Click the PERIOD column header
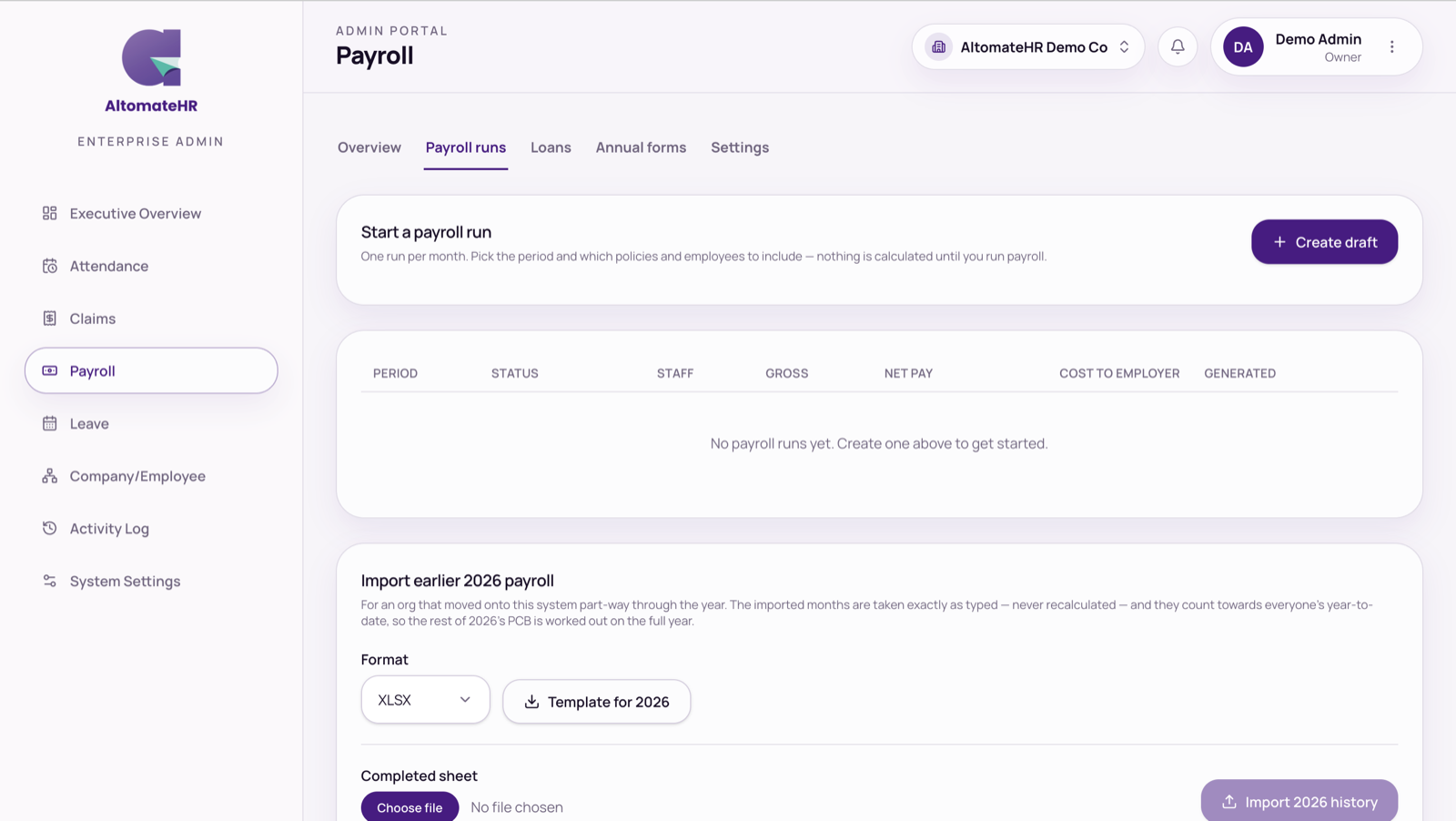This screenshot has height=821, width=1456. (x=395, y=373)
